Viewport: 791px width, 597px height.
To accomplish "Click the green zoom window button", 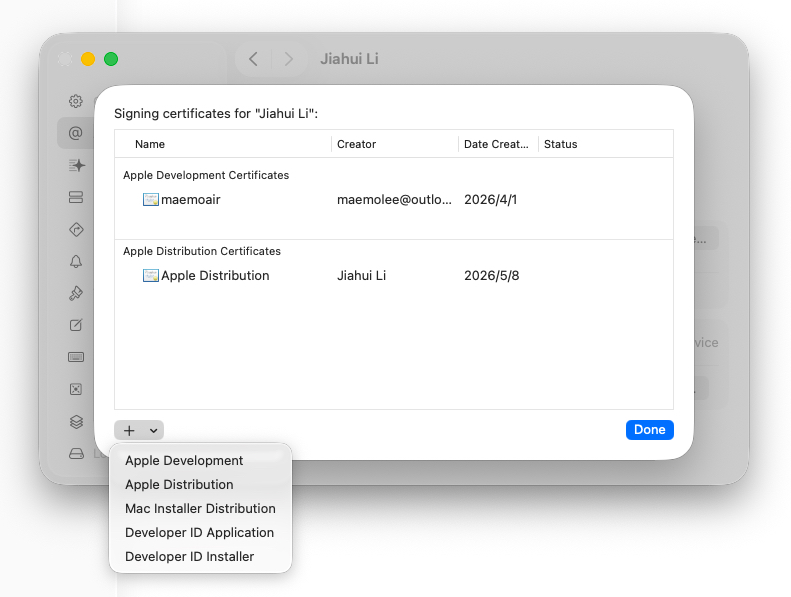I will (x=111, y=59).
